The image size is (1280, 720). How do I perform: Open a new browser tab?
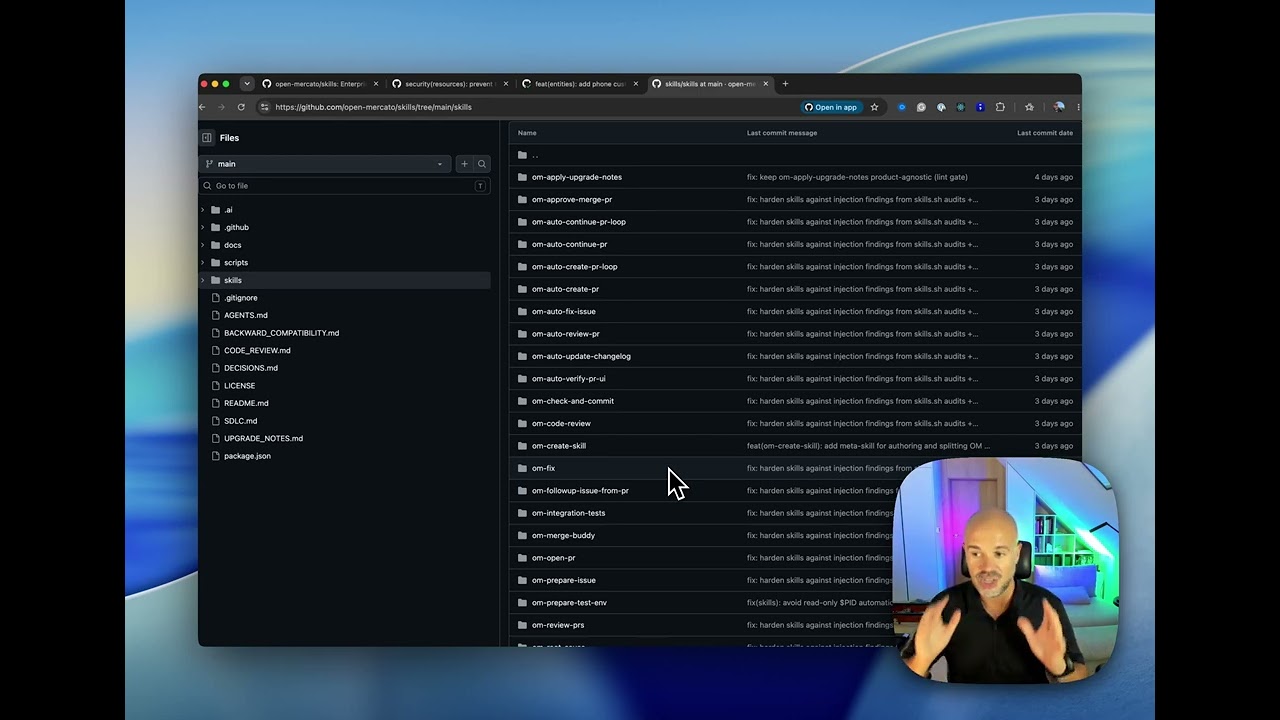(785, 84)
